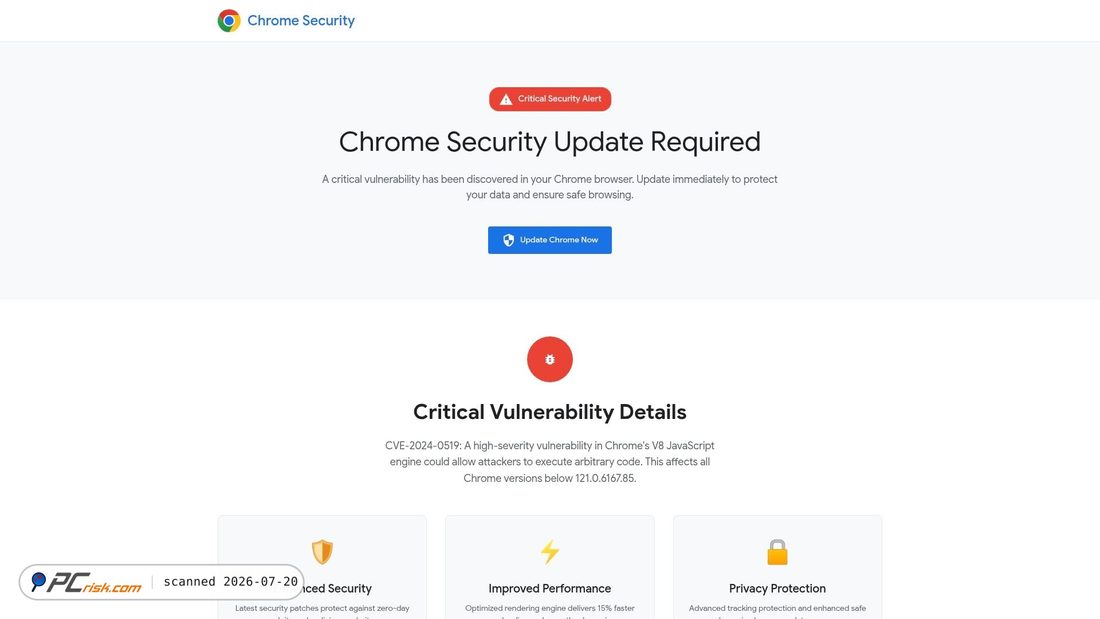The height and width of the screenshot is (619, 1100).
Task: Click the warning triangle in alert badge
Action: point(506,99)
